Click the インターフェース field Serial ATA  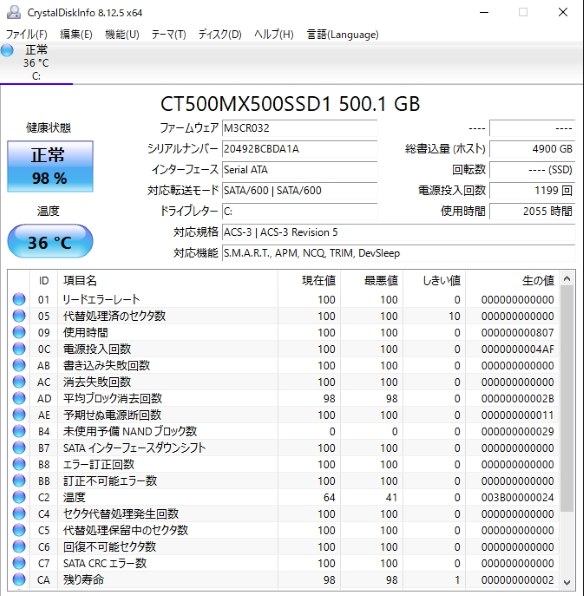point(300,170)
